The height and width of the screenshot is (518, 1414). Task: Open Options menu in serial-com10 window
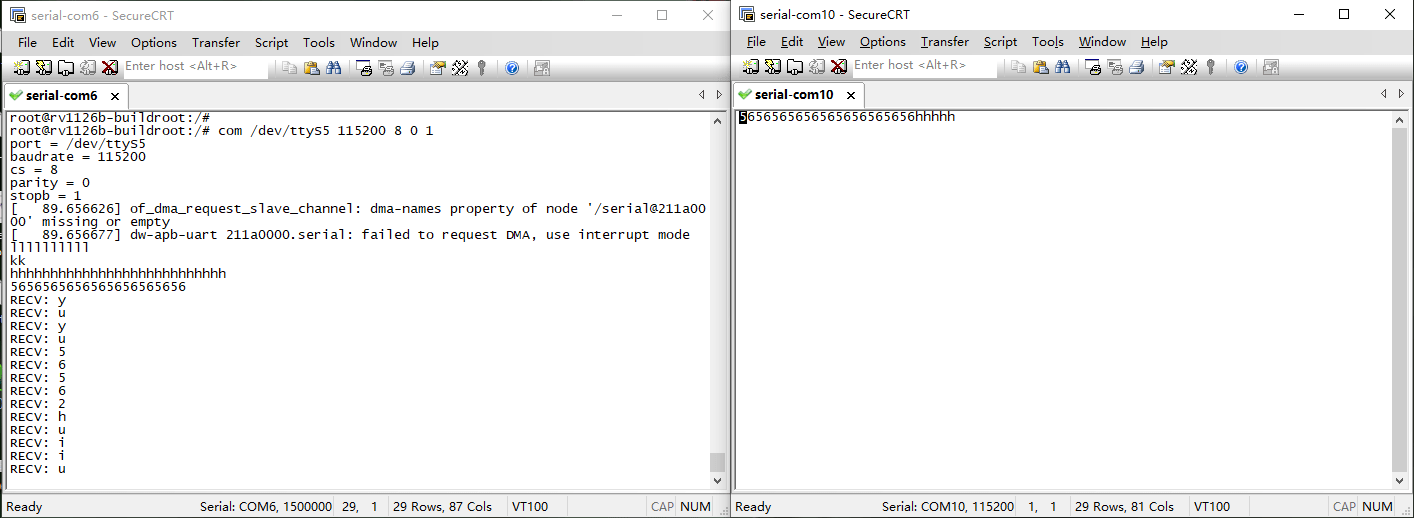(x=883, y=42)
